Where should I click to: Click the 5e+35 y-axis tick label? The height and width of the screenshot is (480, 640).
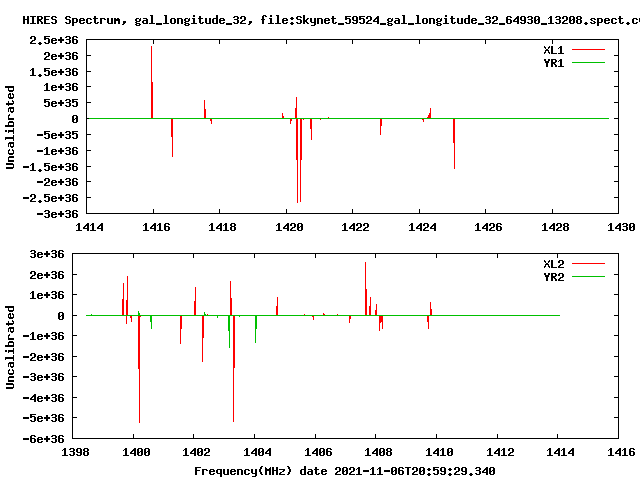pos(61,103)
